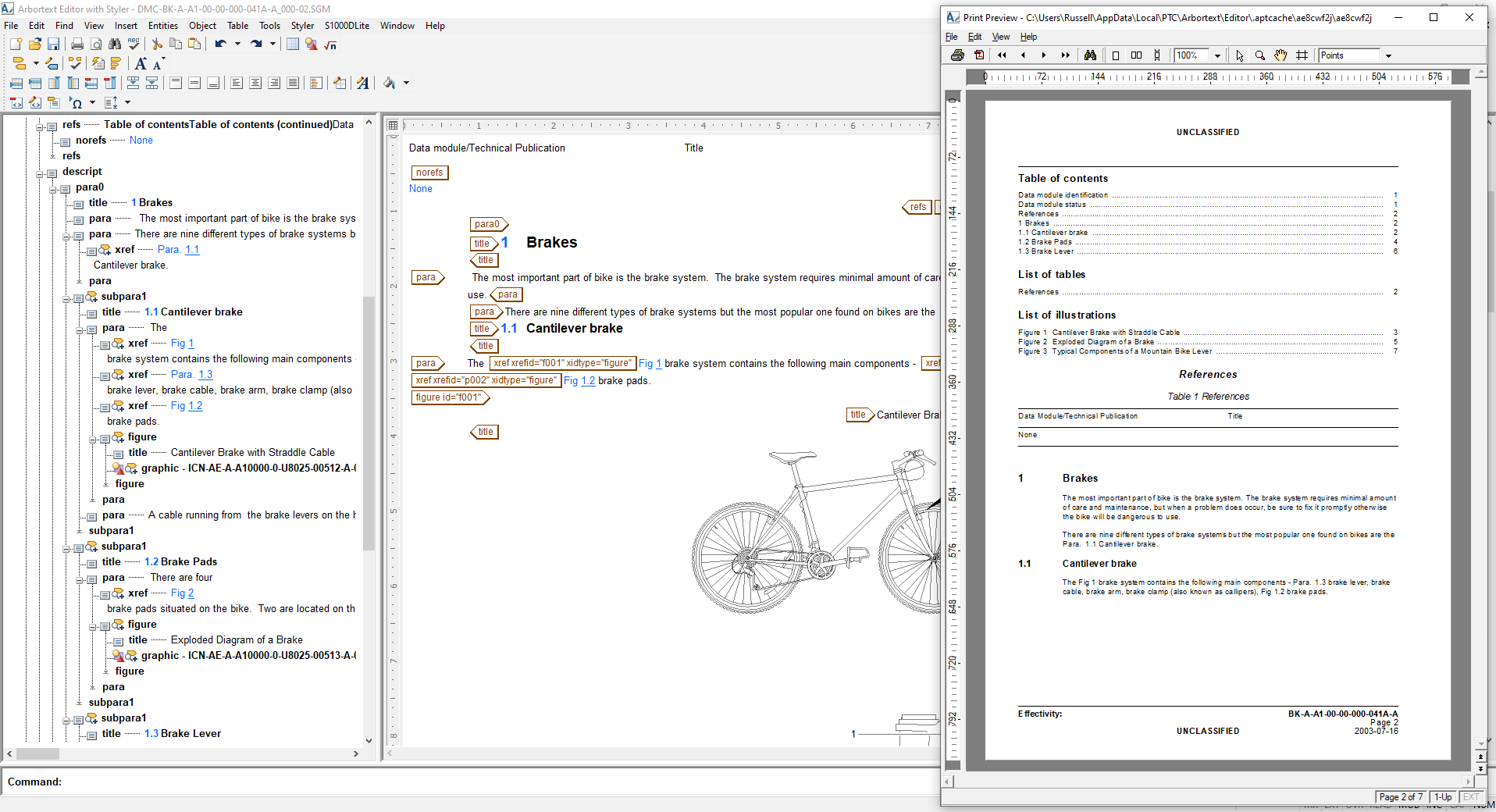This screenshot has height=812, width=1496.
Task: Open the 100% zoom dropdown
Action: click(x=1216, y=55)
